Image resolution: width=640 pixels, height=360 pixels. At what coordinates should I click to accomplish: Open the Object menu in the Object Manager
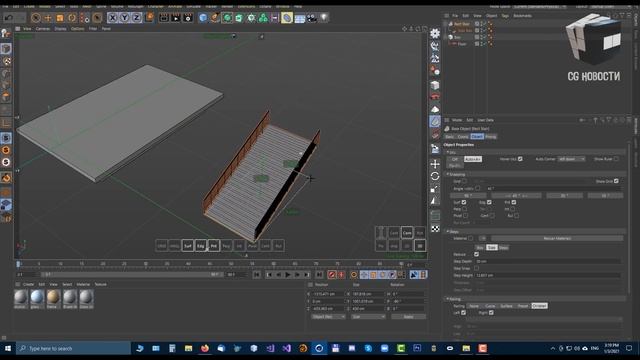(491, 16)
